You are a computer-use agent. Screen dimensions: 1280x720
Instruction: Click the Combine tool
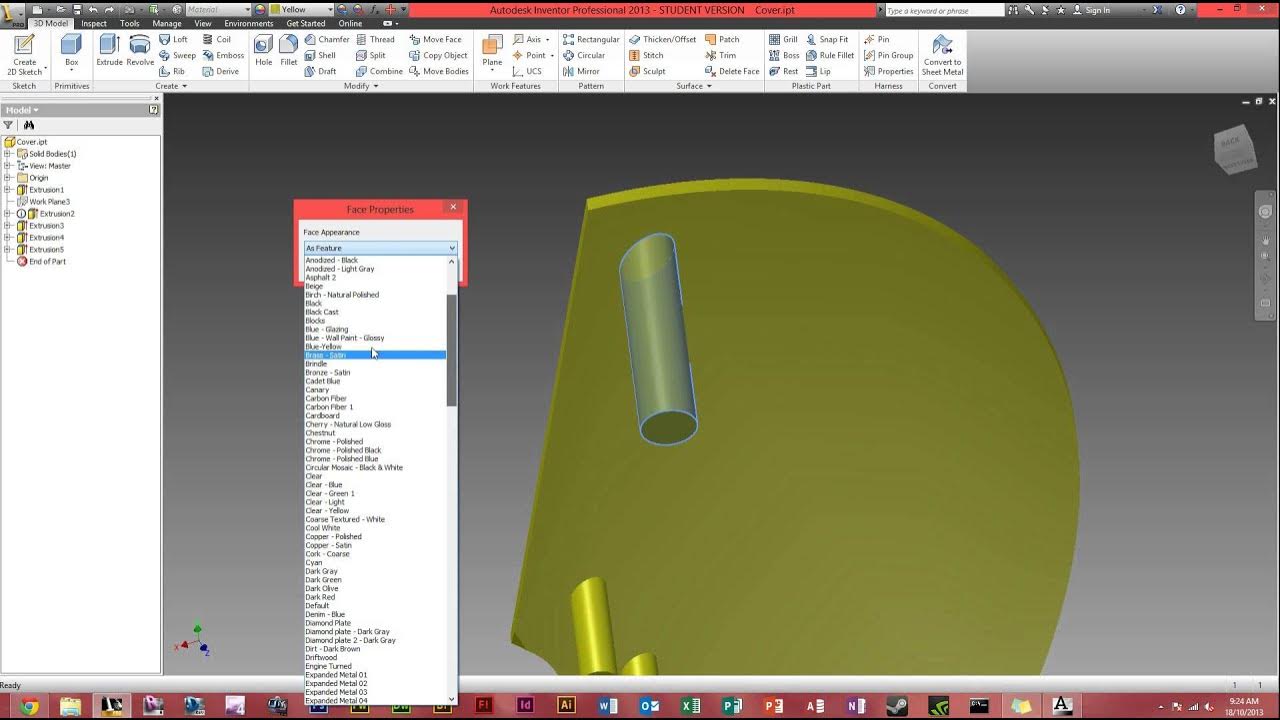(x=379, y=71)
